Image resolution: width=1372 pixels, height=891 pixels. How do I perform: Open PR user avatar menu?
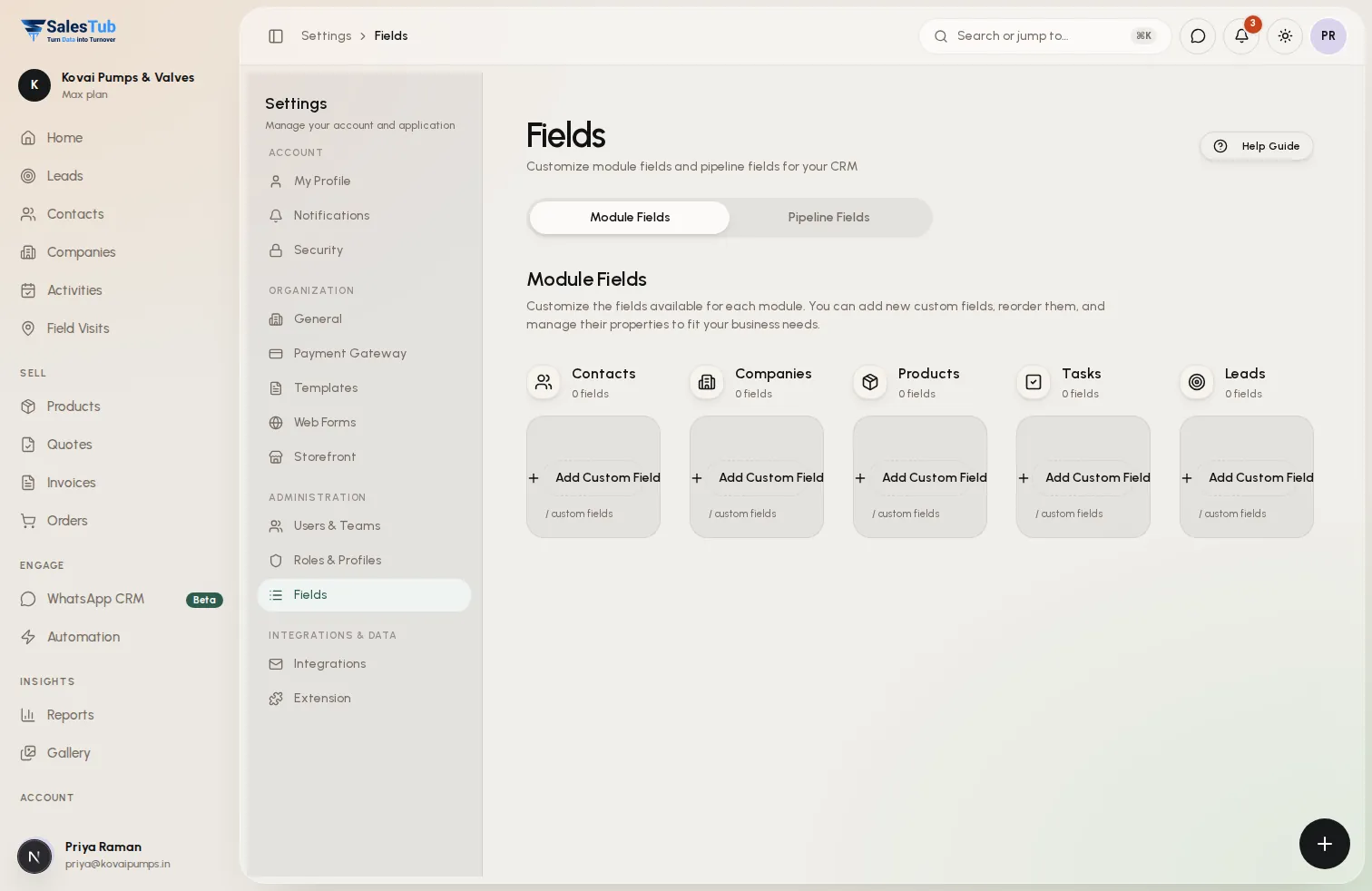(1328, 36)
